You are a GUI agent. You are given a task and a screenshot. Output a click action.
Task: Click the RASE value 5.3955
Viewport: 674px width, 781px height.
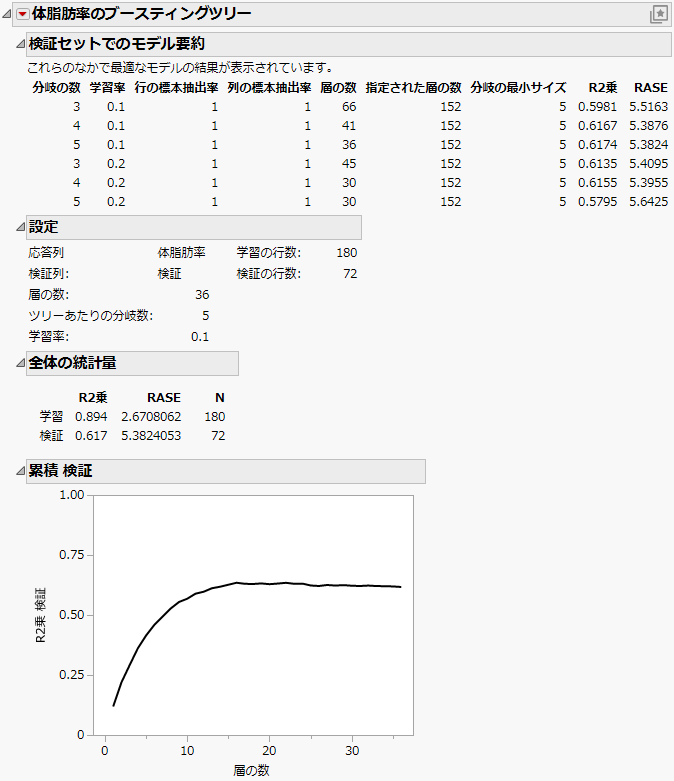pos(648,182)
